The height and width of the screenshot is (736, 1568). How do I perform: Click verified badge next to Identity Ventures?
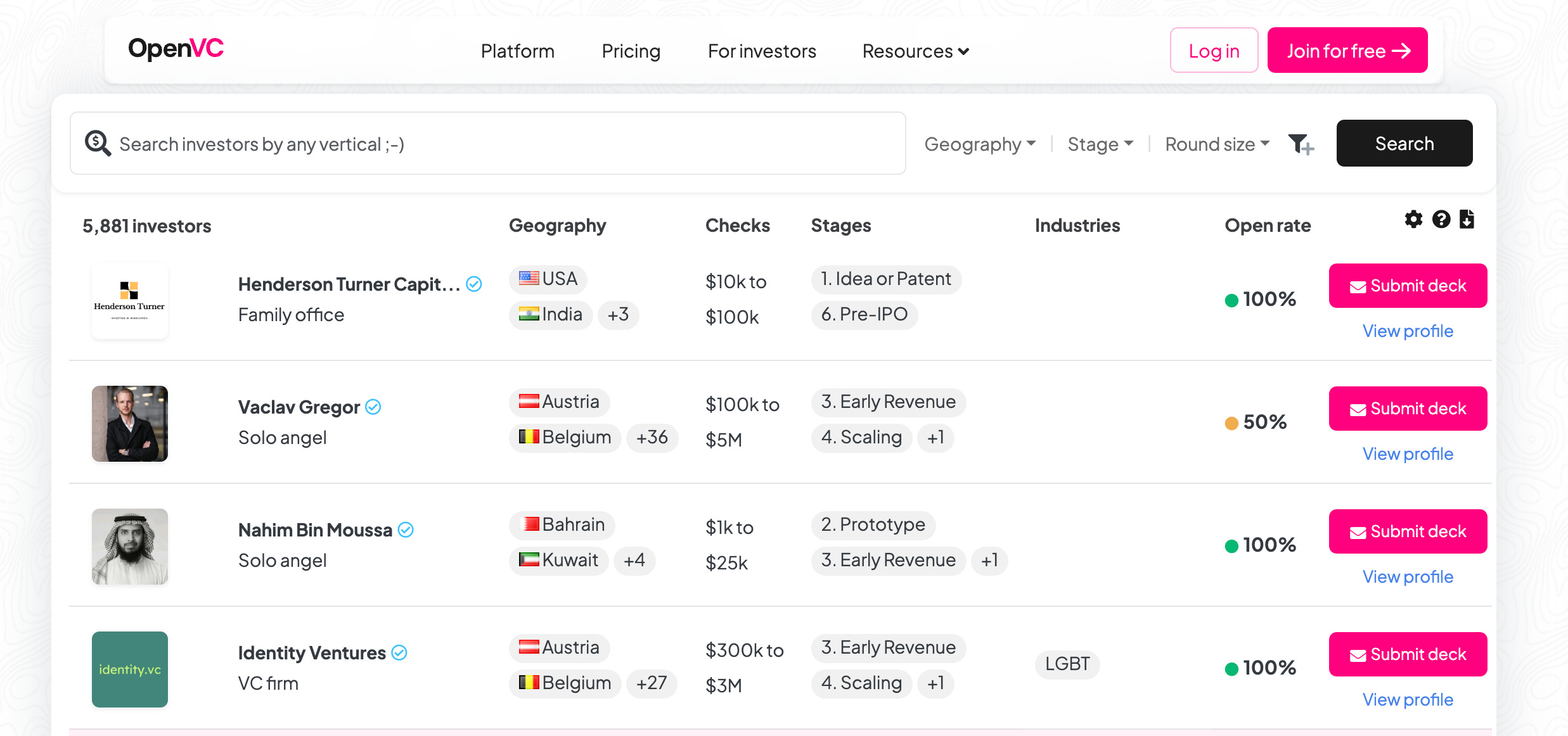point(399,652)
